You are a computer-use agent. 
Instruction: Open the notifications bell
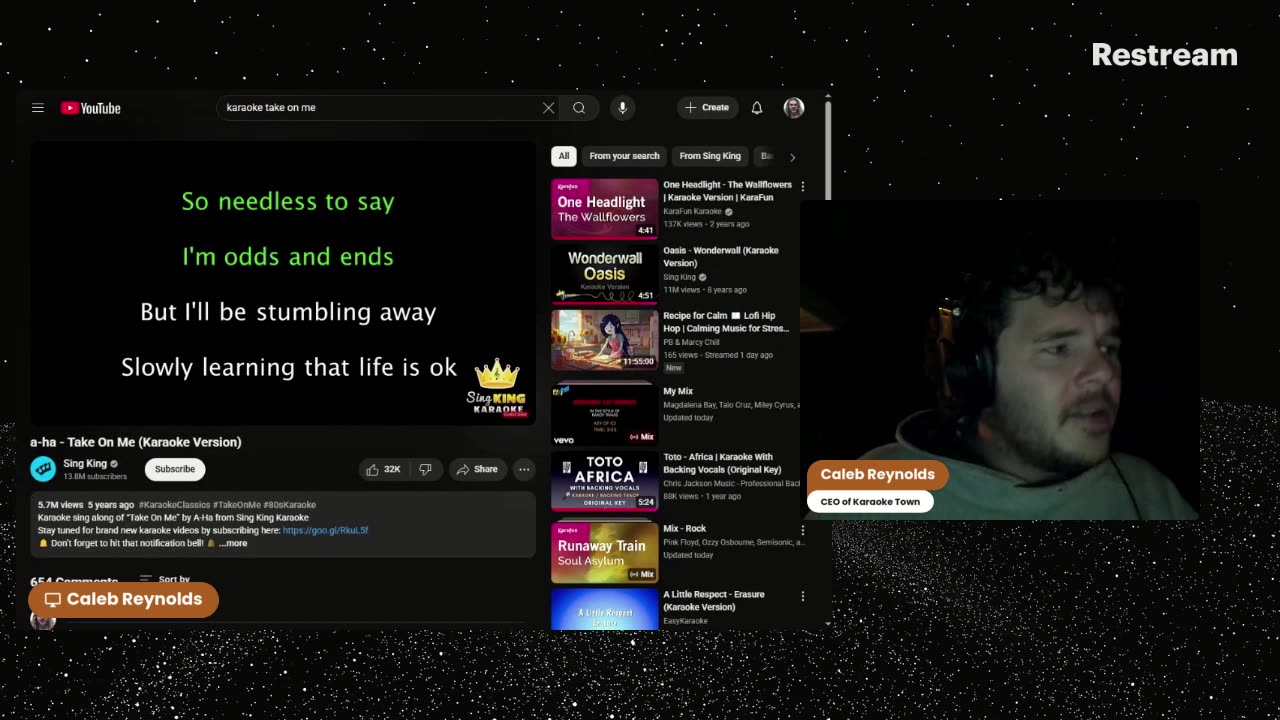tap(757, 108)
